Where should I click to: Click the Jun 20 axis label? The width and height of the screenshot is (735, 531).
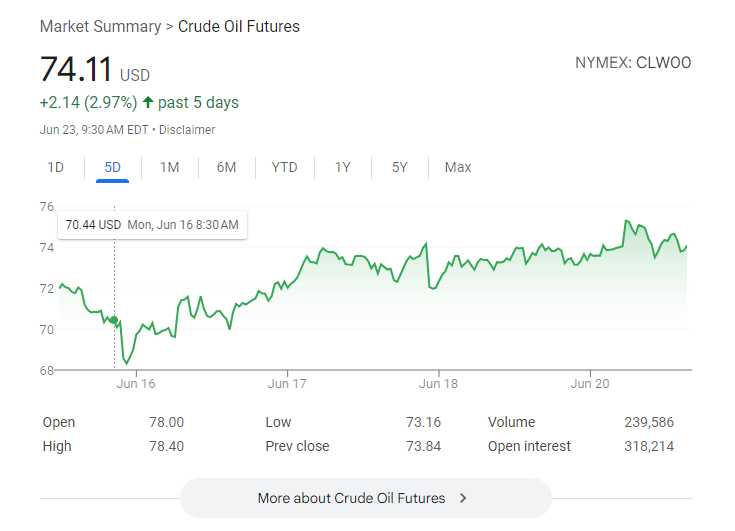coord(590,384)
